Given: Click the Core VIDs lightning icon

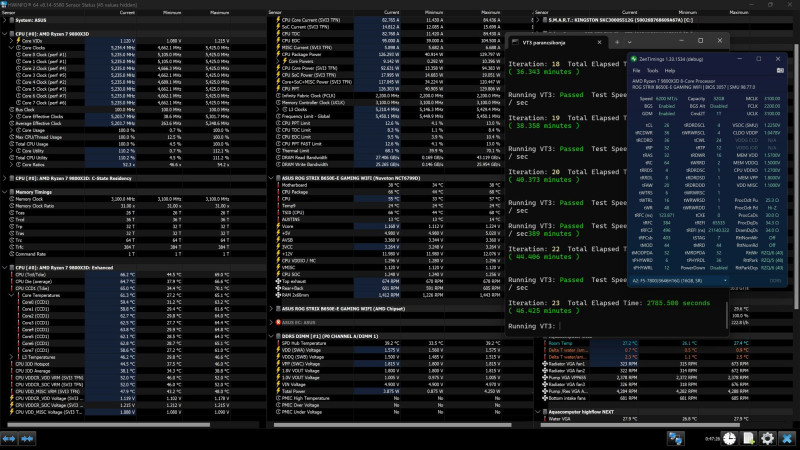Looking at the screenshot, I should pyautogui.click(x=18, y=41).
